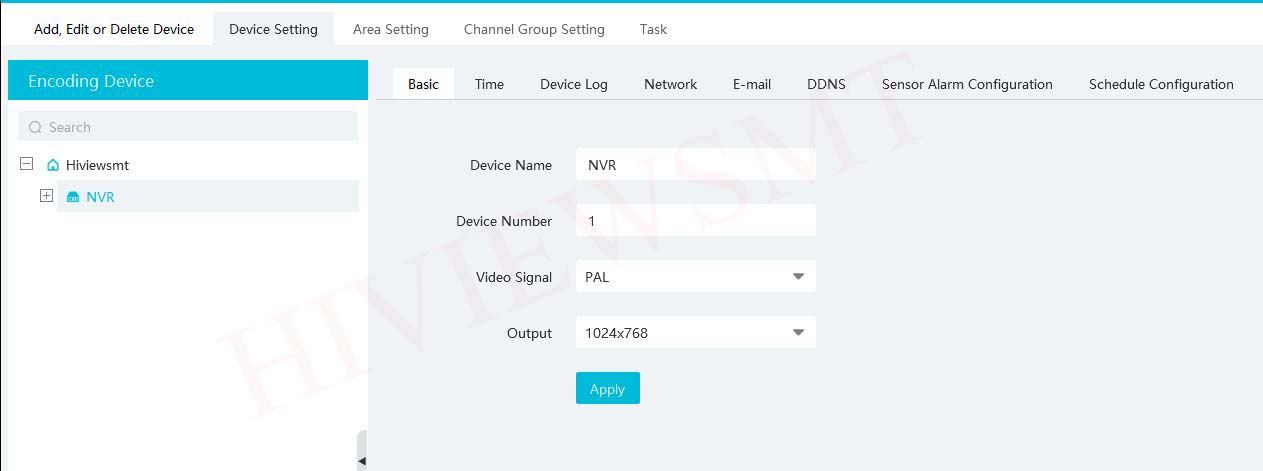Switch to the Time tab

(x=489, y=84)
